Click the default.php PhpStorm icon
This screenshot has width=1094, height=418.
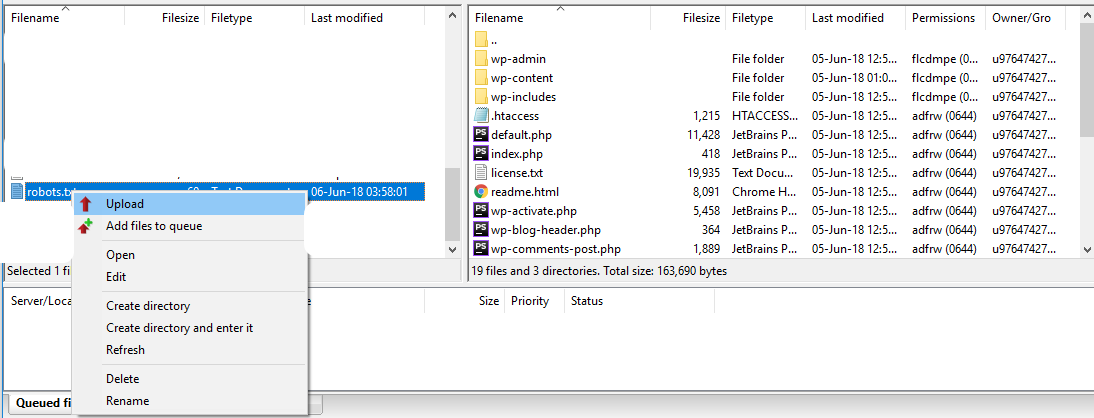point(481,135)
